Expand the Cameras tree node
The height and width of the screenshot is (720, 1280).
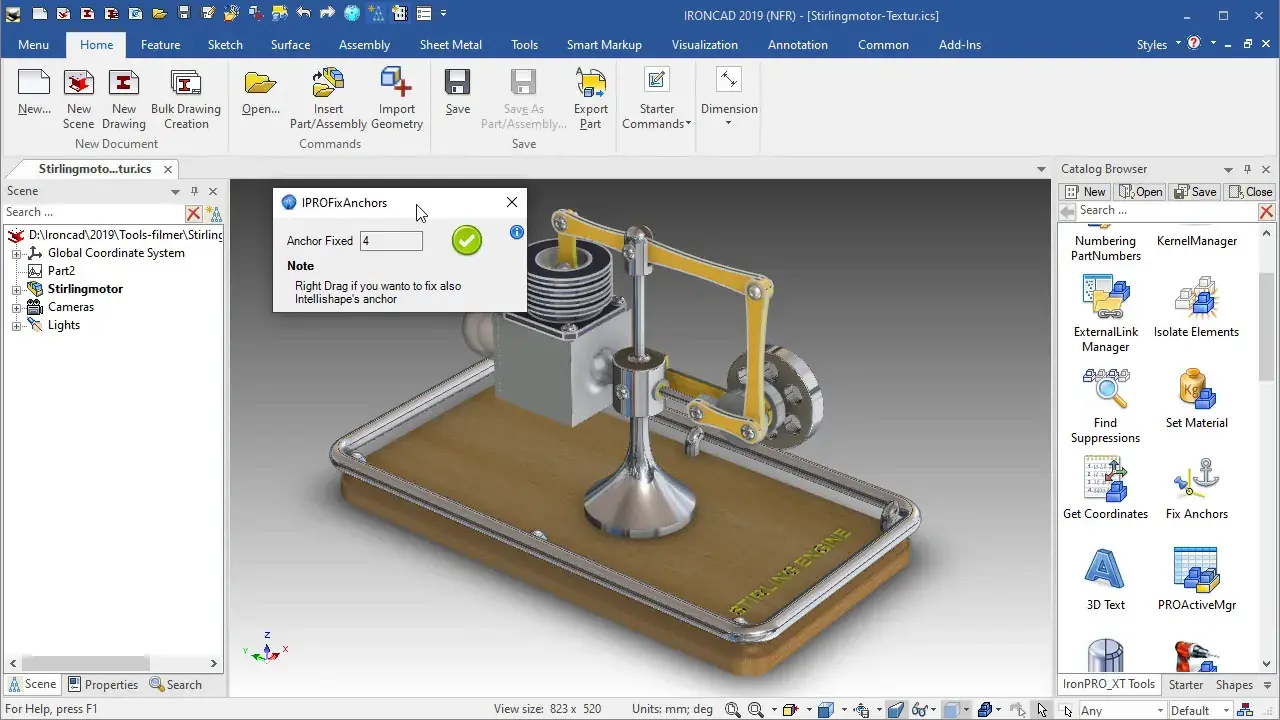(16, 308)
